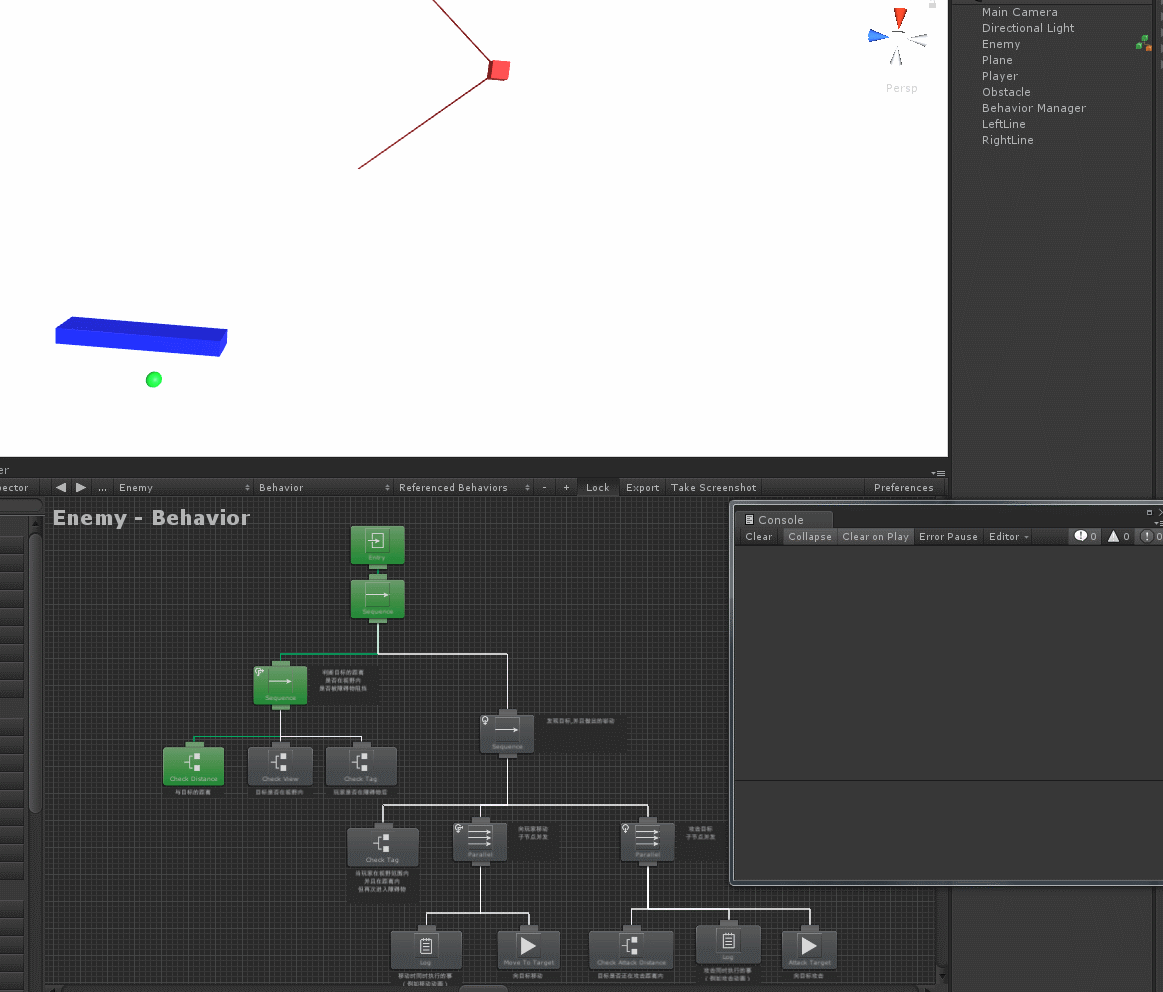This screenshot has width=1163, height=992.
Task: Toggle Collapse in the Console
Action: [809, 536]
